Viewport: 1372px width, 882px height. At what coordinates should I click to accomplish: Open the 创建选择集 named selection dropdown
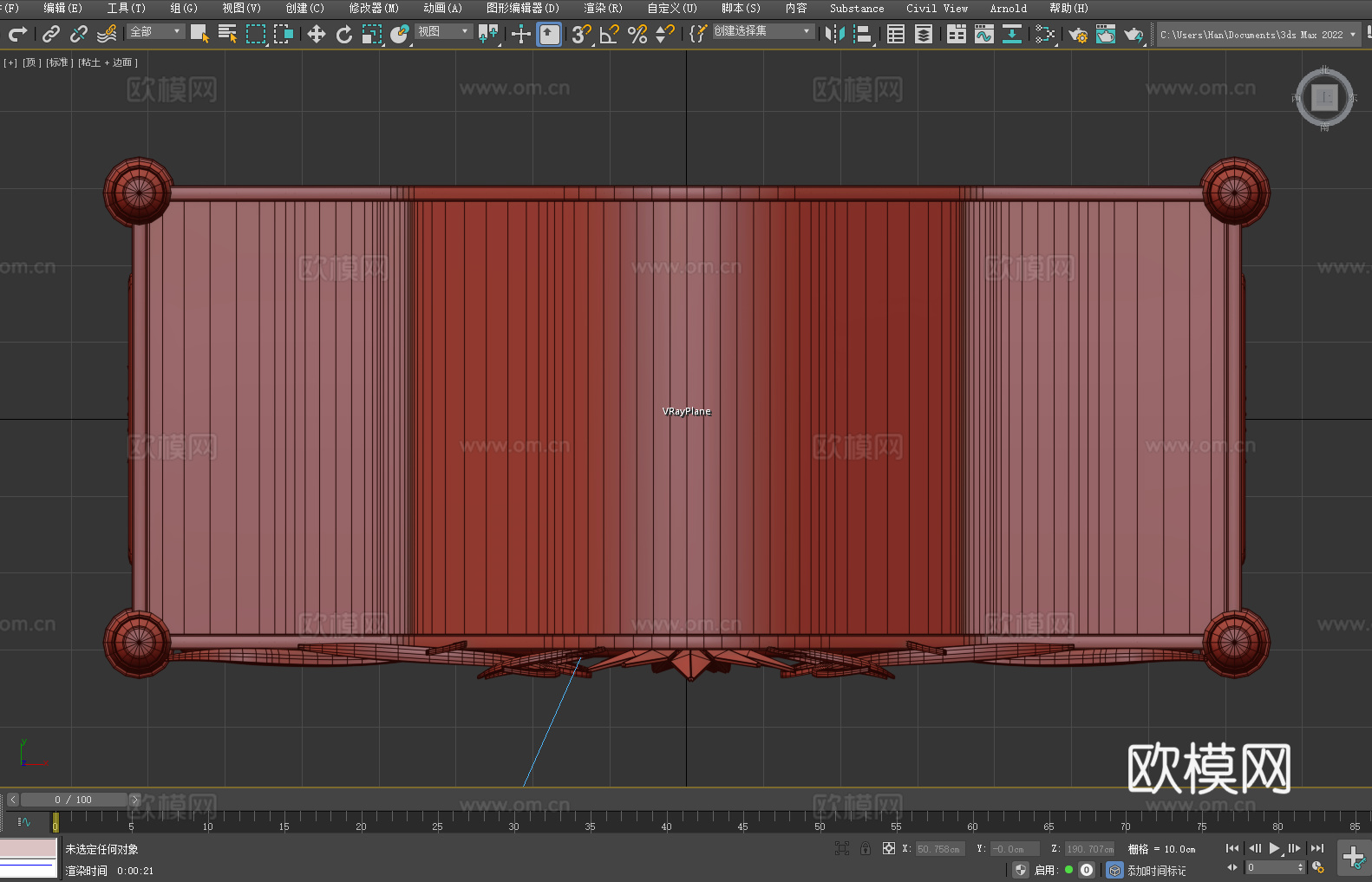[762, 31]
